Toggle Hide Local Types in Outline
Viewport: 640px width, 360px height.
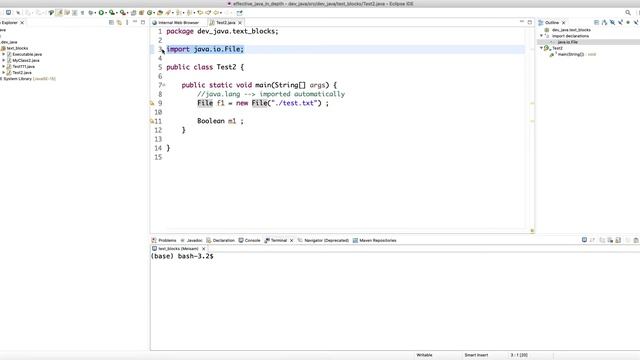(x=636, y=22)
